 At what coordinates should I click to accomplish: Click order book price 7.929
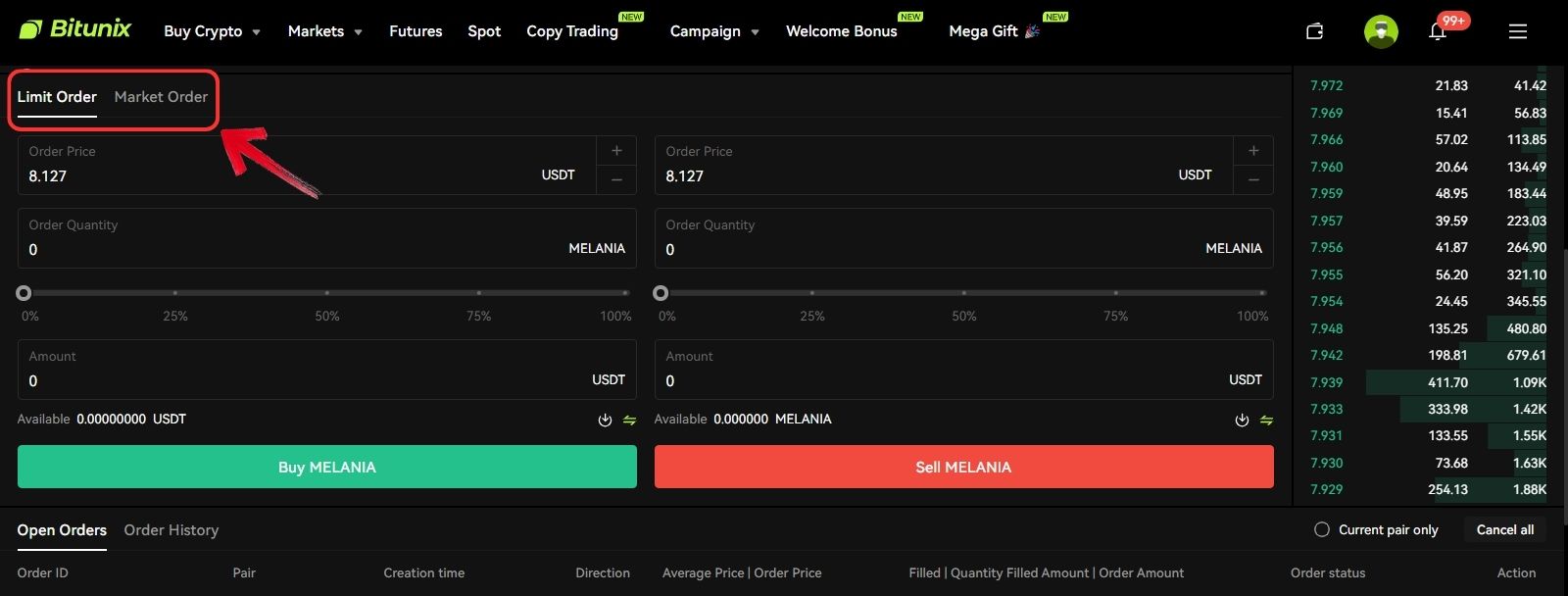pos(1326,489)
